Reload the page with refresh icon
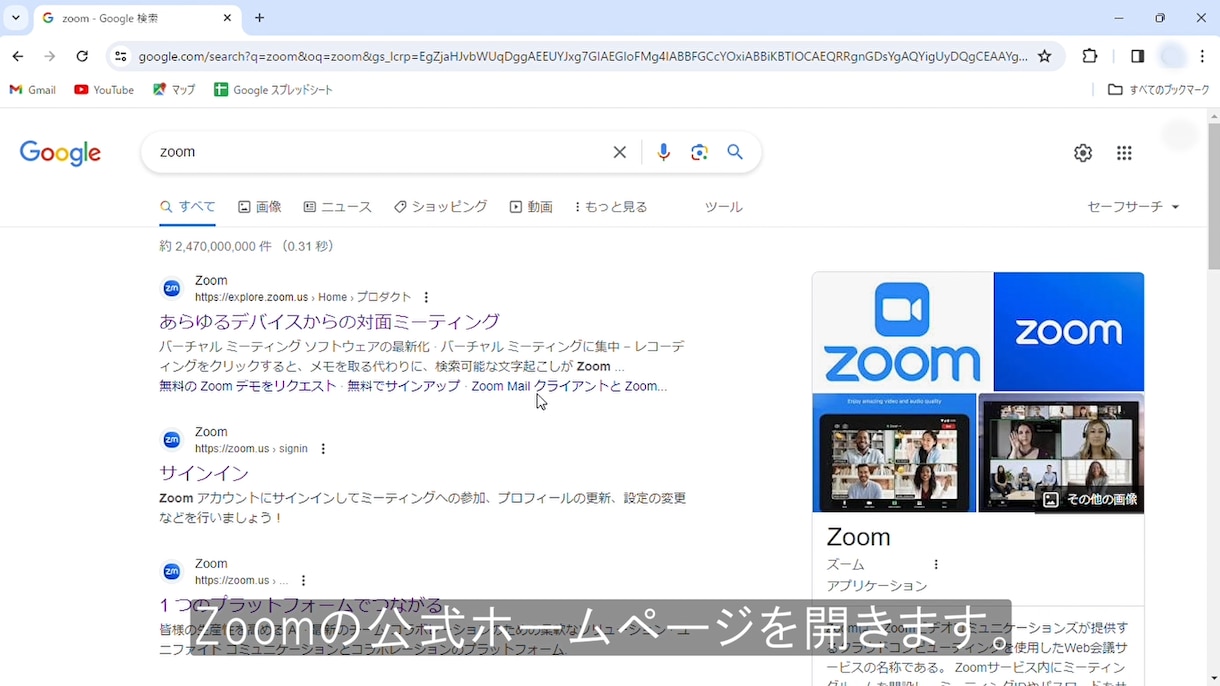This screenshot has height=686, width=1220. [x=82, y=57]
